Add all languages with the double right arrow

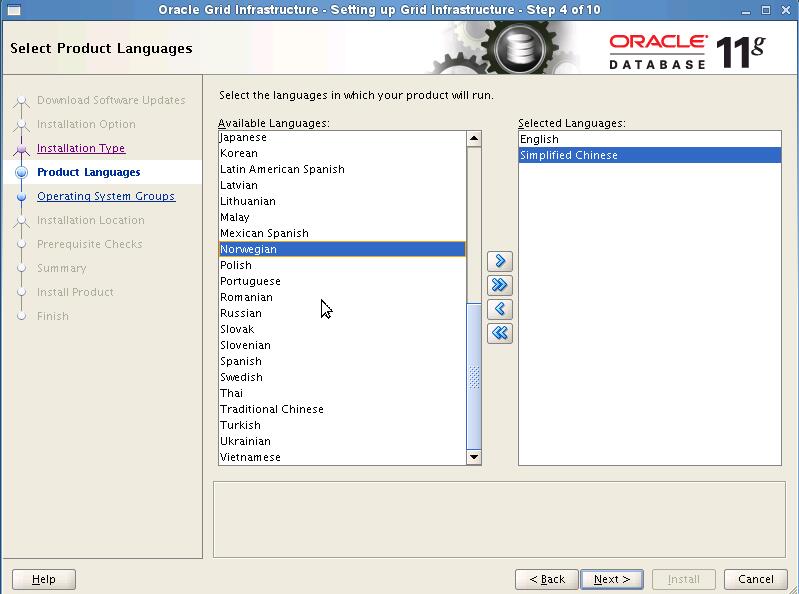[500, 285]
